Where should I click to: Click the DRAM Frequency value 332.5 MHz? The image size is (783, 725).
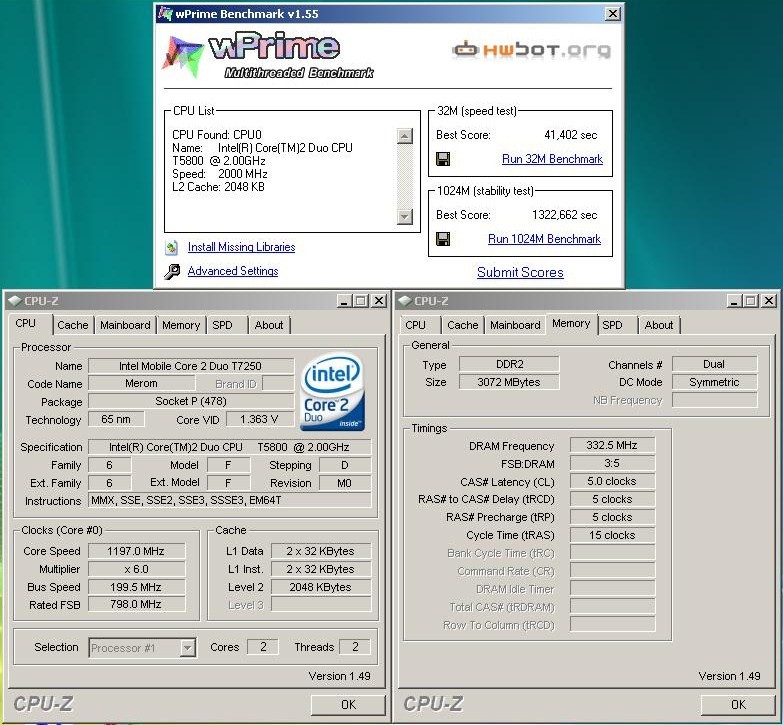point(612,445)
